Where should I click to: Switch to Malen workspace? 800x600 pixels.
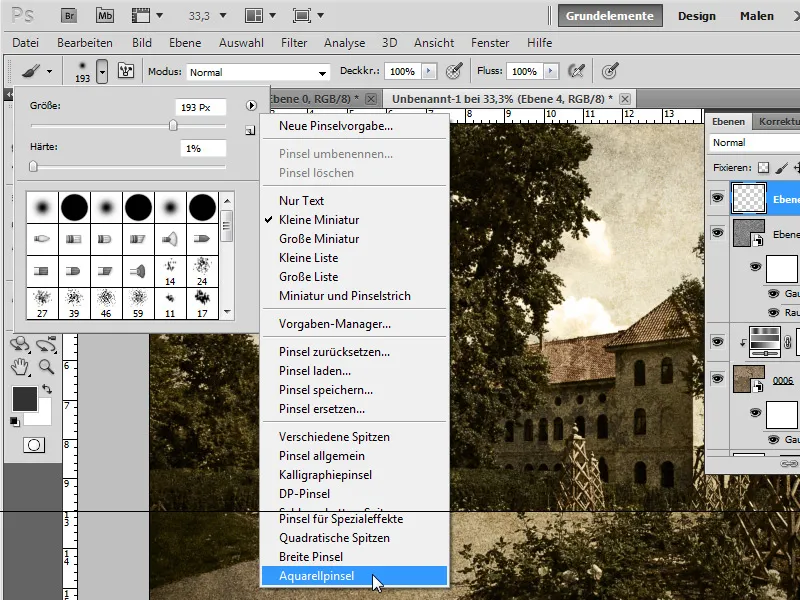click(x=757, y=16)
